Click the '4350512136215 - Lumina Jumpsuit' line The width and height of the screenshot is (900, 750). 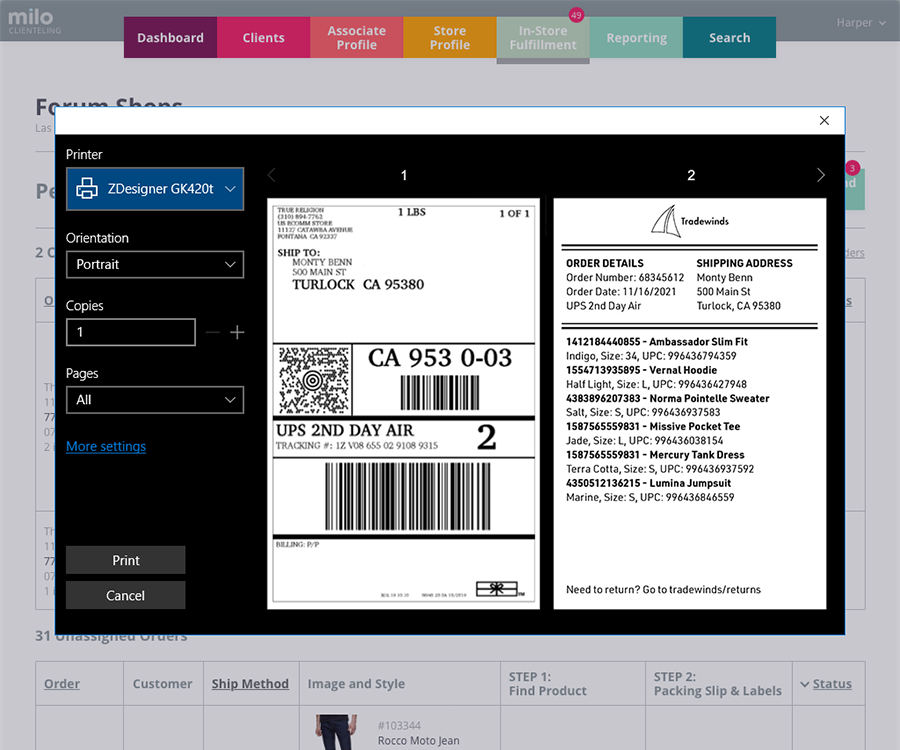[649, 483]
